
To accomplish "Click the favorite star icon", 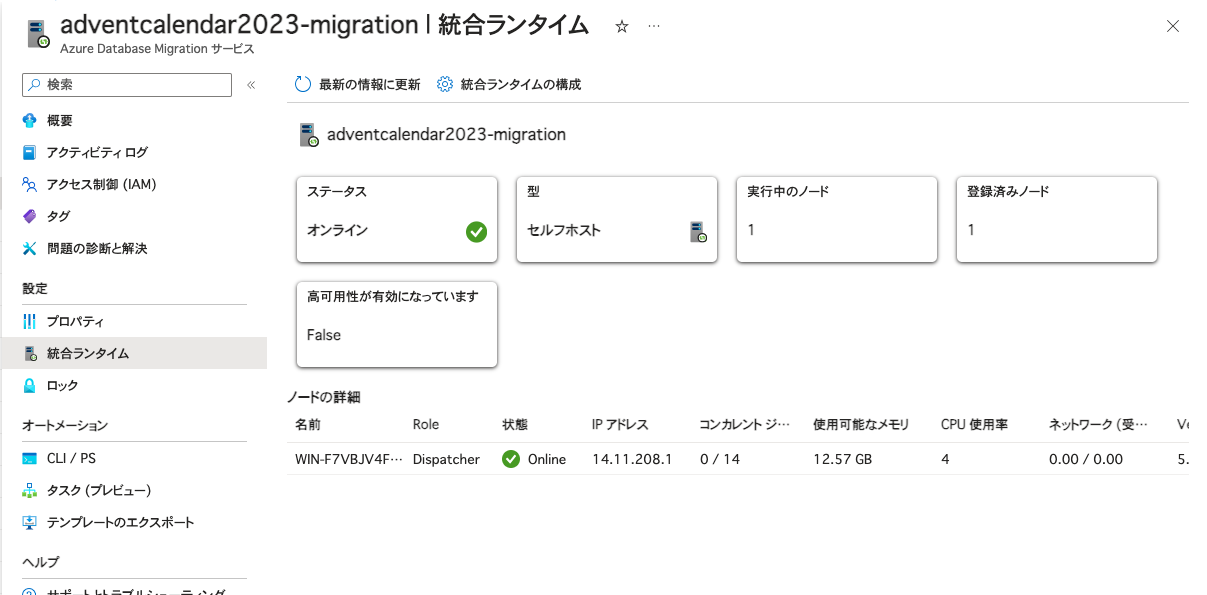I will [621, 27].
